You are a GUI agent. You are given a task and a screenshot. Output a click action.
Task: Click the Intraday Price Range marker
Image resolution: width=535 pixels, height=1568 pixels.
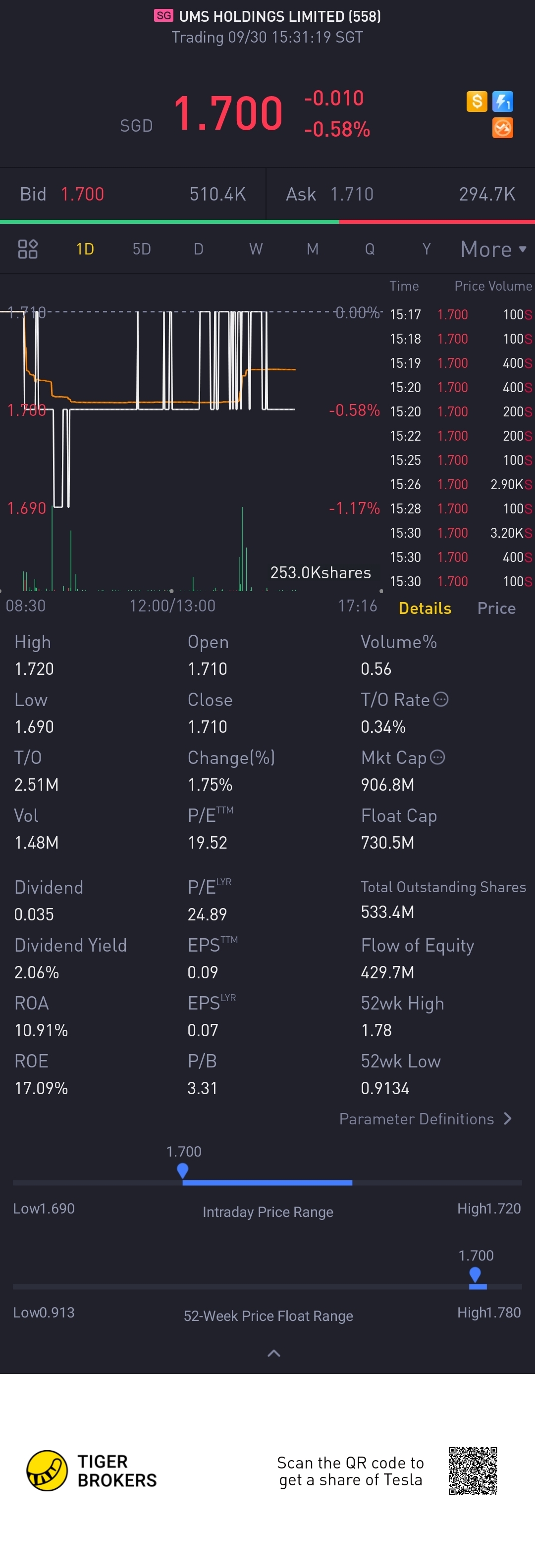coord(182,1170)
